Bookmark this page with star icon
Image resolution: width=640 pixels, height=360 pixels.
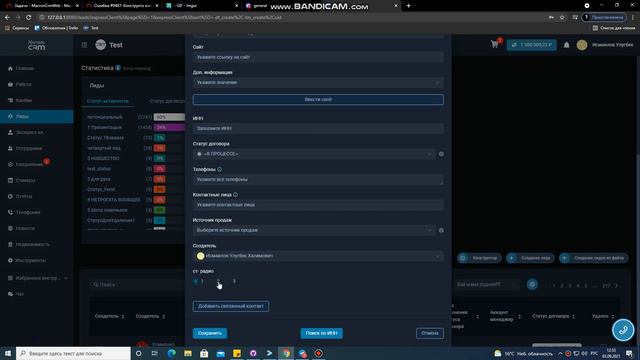pyautogui.click(x=562, y=18)
